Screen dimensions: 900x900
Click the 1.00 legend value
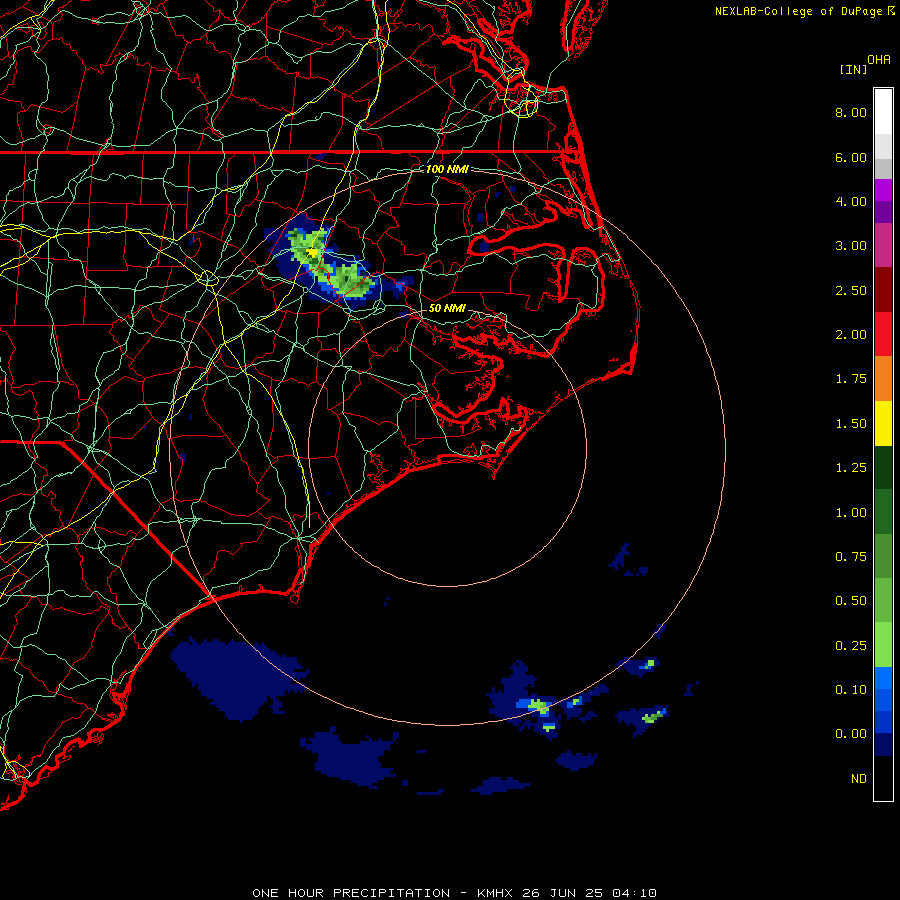(x=851, y=513)
